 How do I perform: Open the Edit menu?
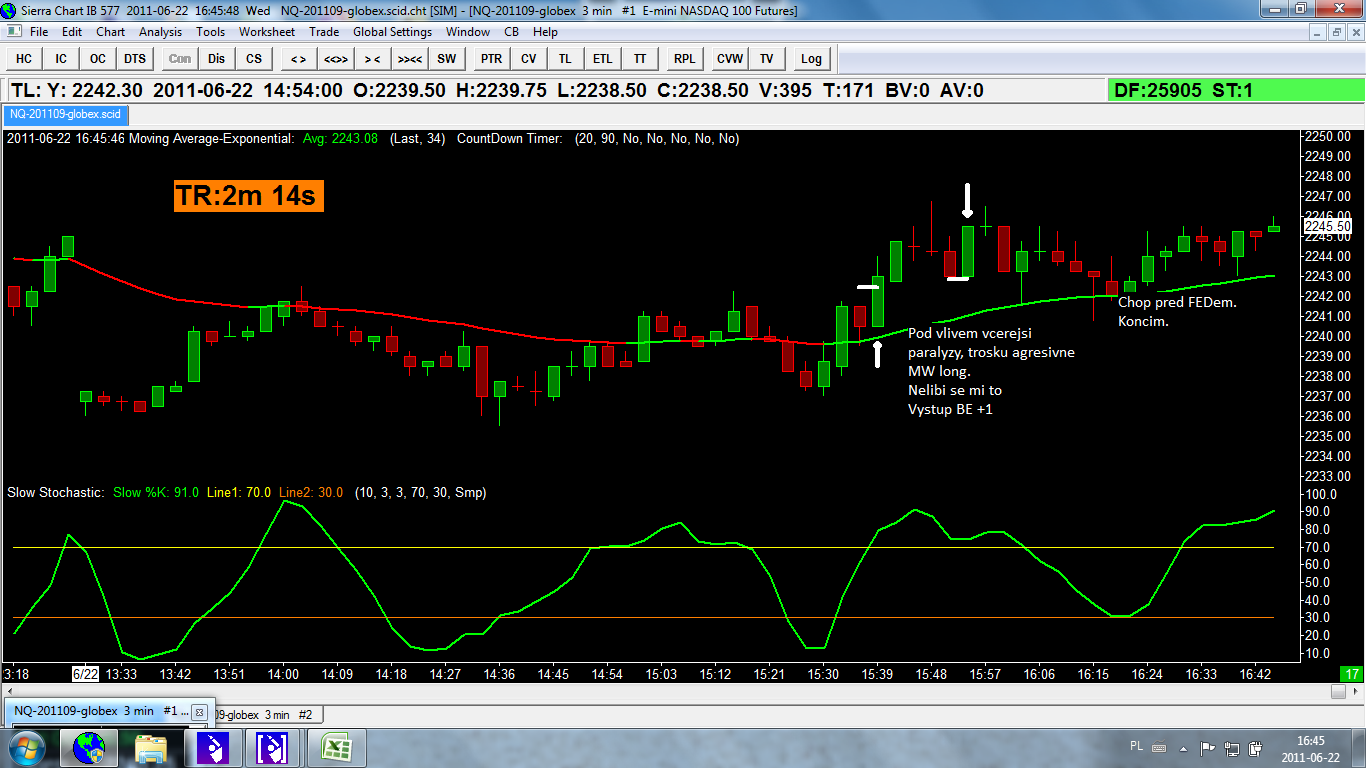pyautogui.click(x=72, y=32)
